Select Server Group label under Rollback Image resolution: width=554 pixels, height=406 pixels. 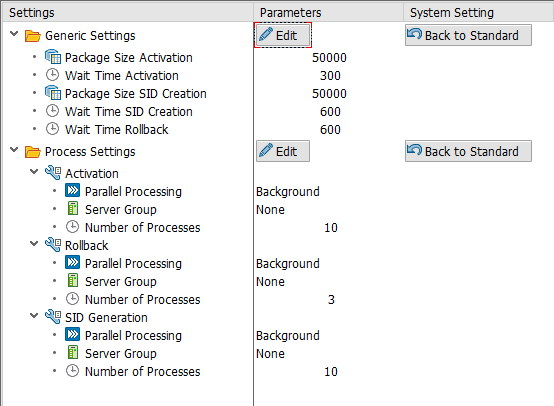[121, 282]
